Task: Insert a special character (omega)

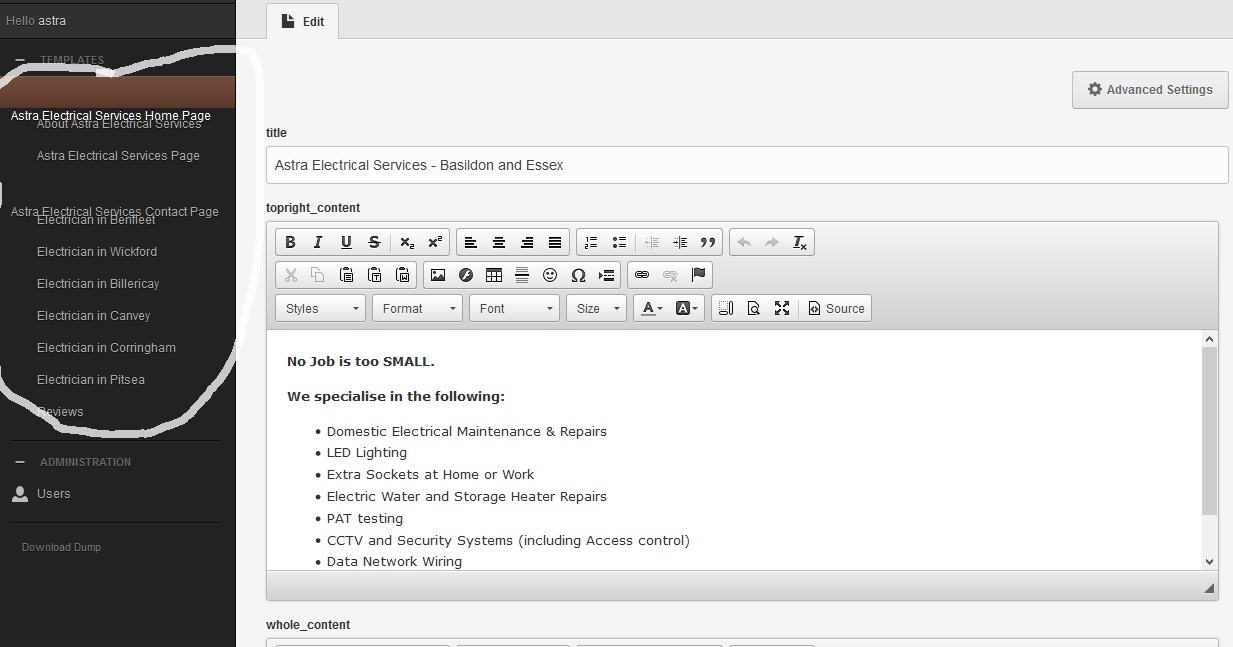Action: tap(578, 275)
